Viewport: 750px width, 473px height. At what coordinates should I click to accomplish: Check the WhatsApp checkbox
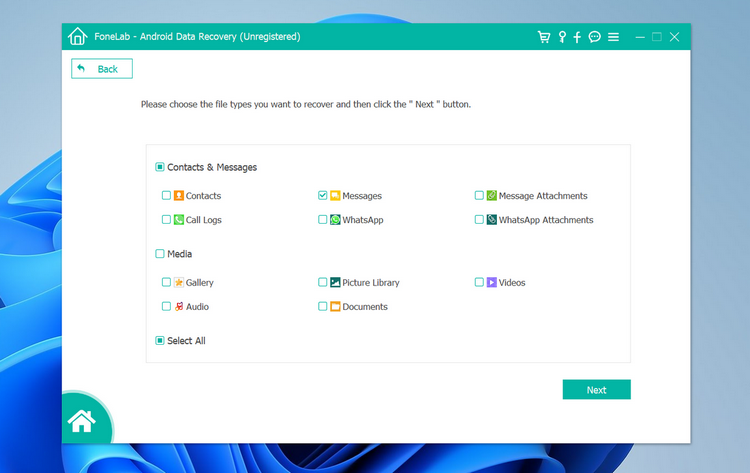coord(322,219)
